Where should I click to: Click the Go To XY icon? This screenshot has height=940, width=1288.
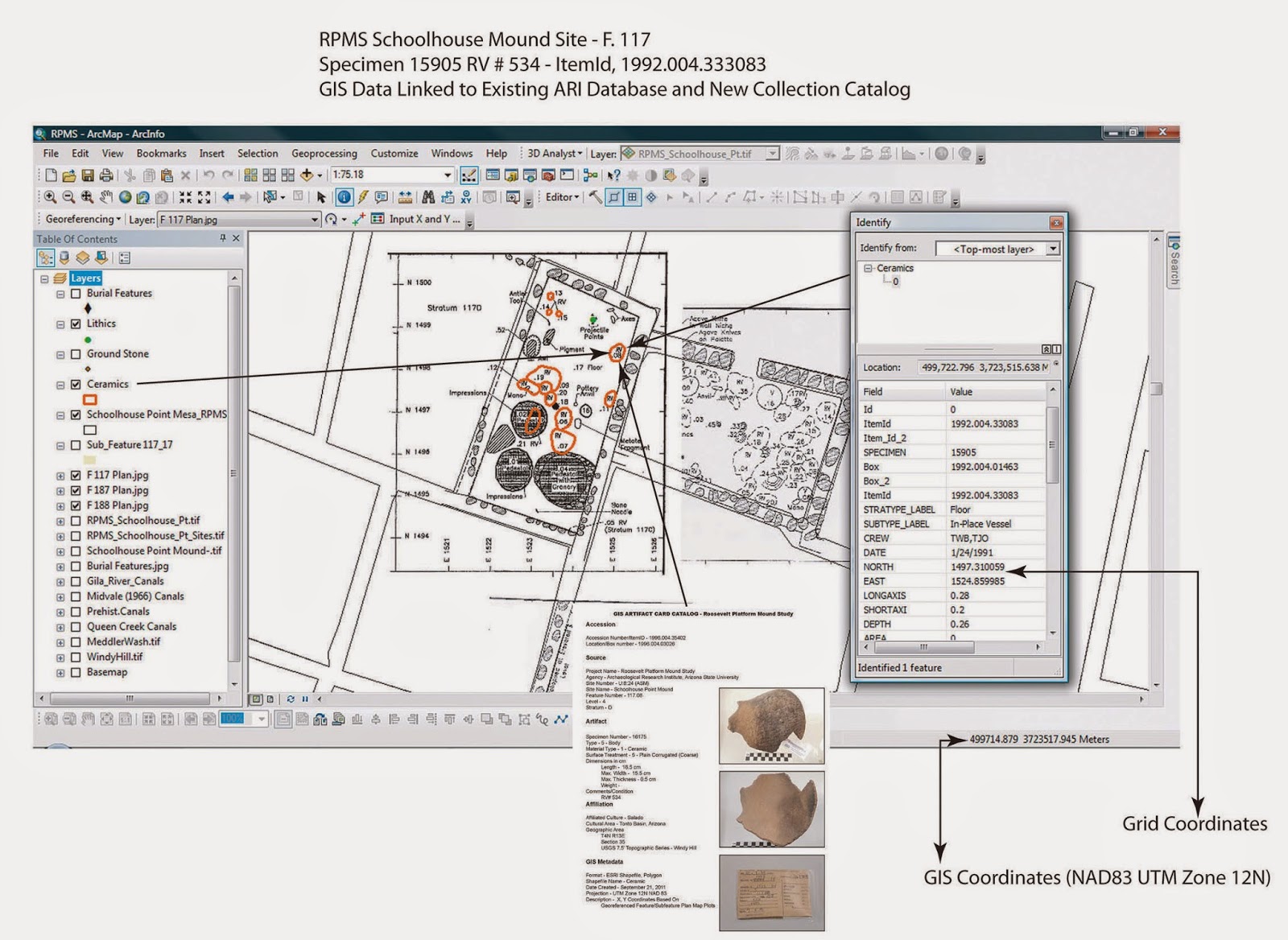(466, 197)
